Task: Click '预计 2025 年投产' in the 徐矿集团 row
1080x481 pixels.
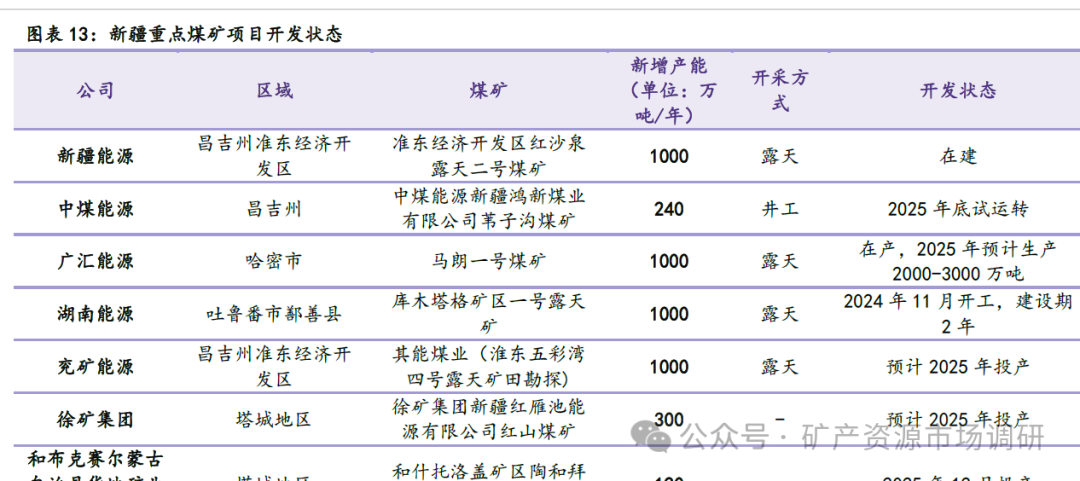Action: click(958, 419)
